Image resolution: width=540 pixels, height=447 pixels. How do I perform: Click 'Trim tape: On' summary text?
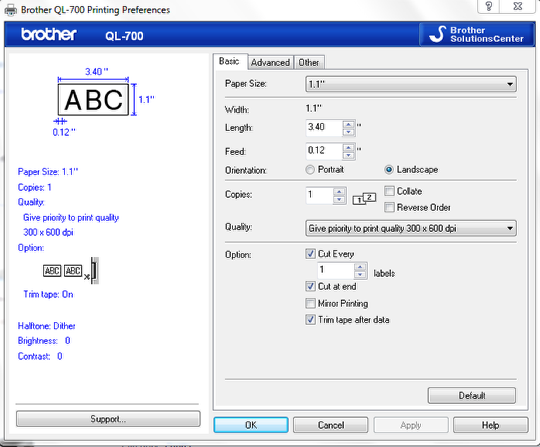click(x=48, y=294)
